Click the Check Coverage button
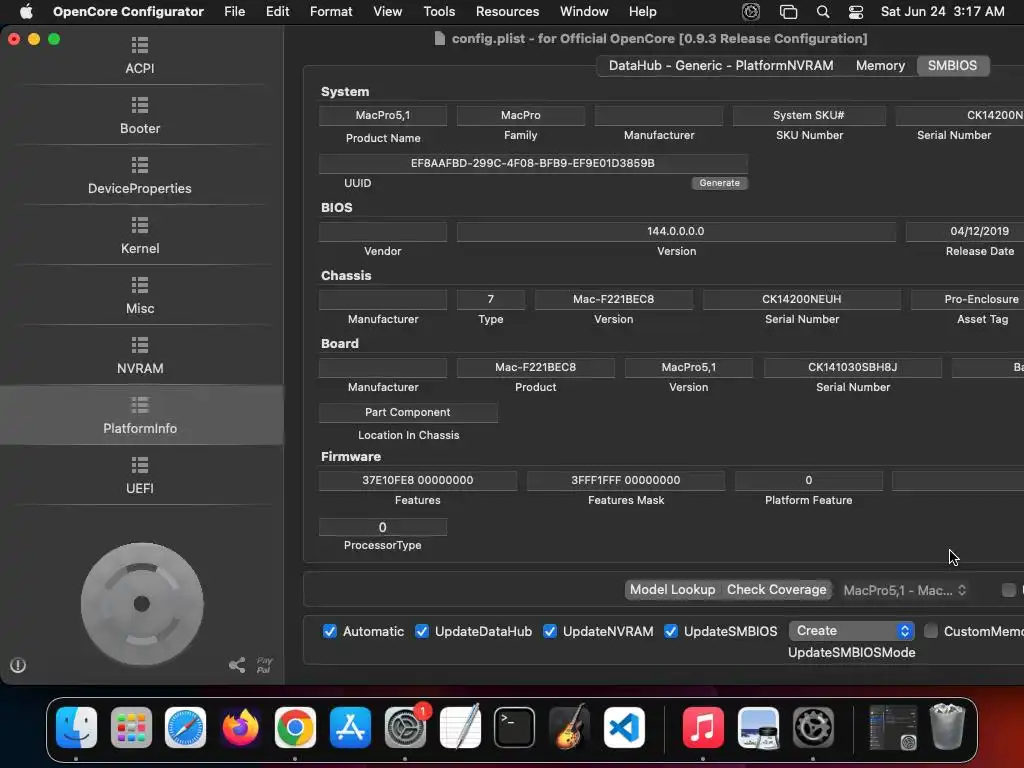Screen dimensions: 1024x768 pos(776,589)
